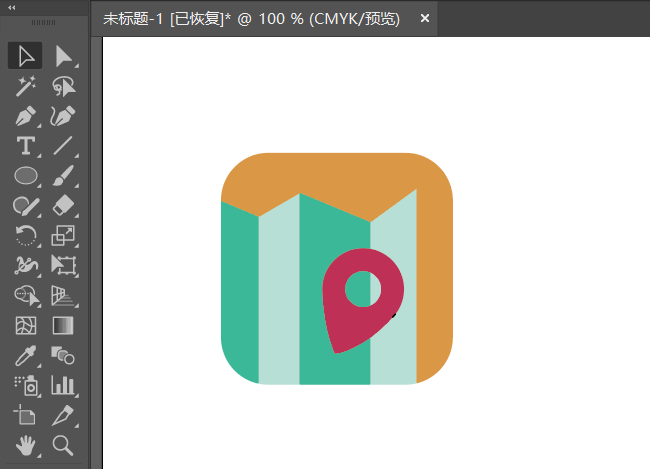Select the Mesh tool
650x469 pixels.
point(25,326)
